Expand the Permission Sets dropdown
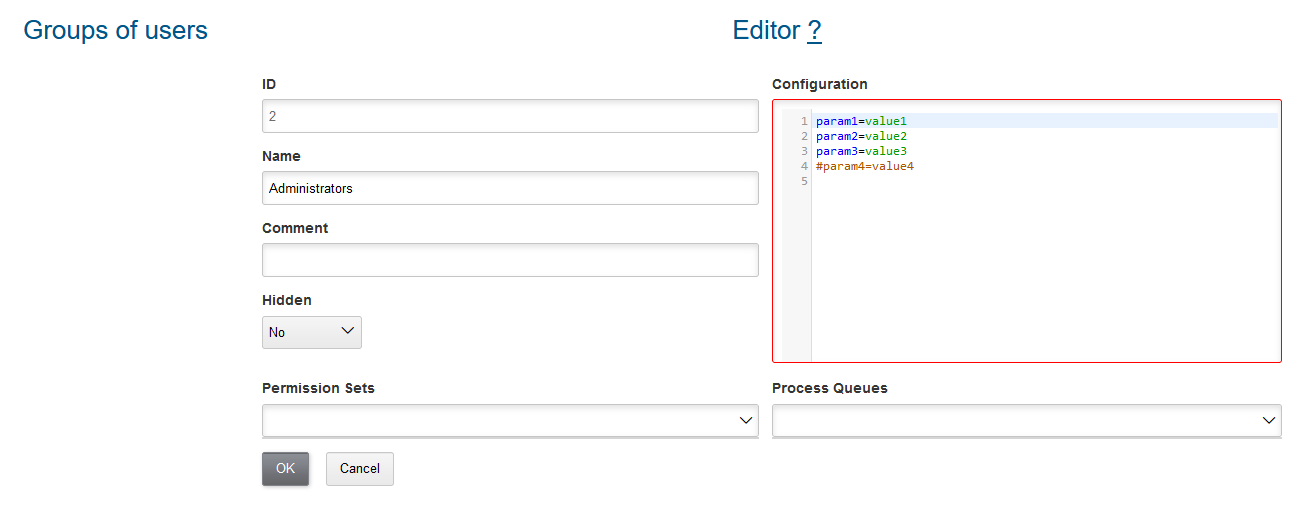The width and height of the screenshot is (1311, 511). (510, 421)
